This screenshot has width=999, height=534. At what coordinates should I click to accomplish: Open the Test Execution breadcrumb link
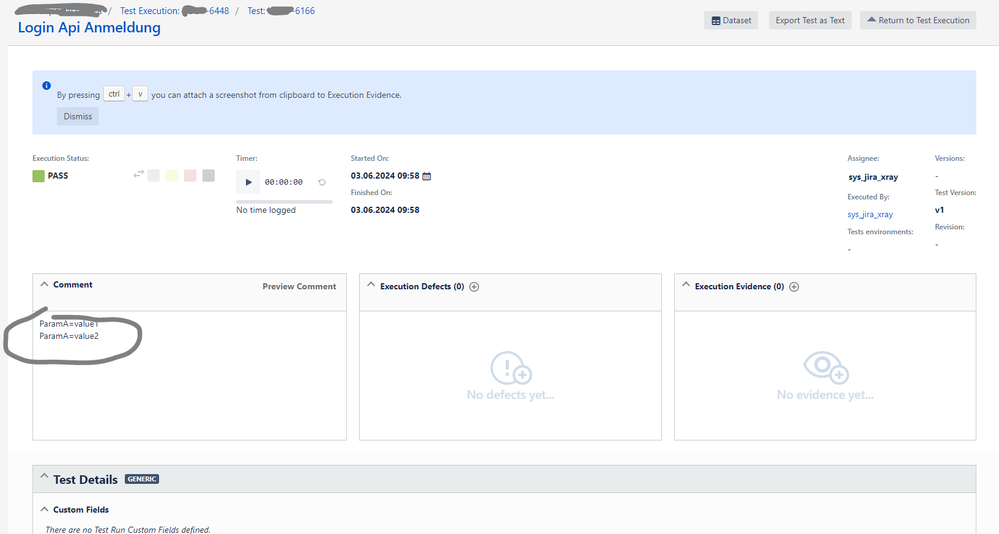tap(175, 11)
